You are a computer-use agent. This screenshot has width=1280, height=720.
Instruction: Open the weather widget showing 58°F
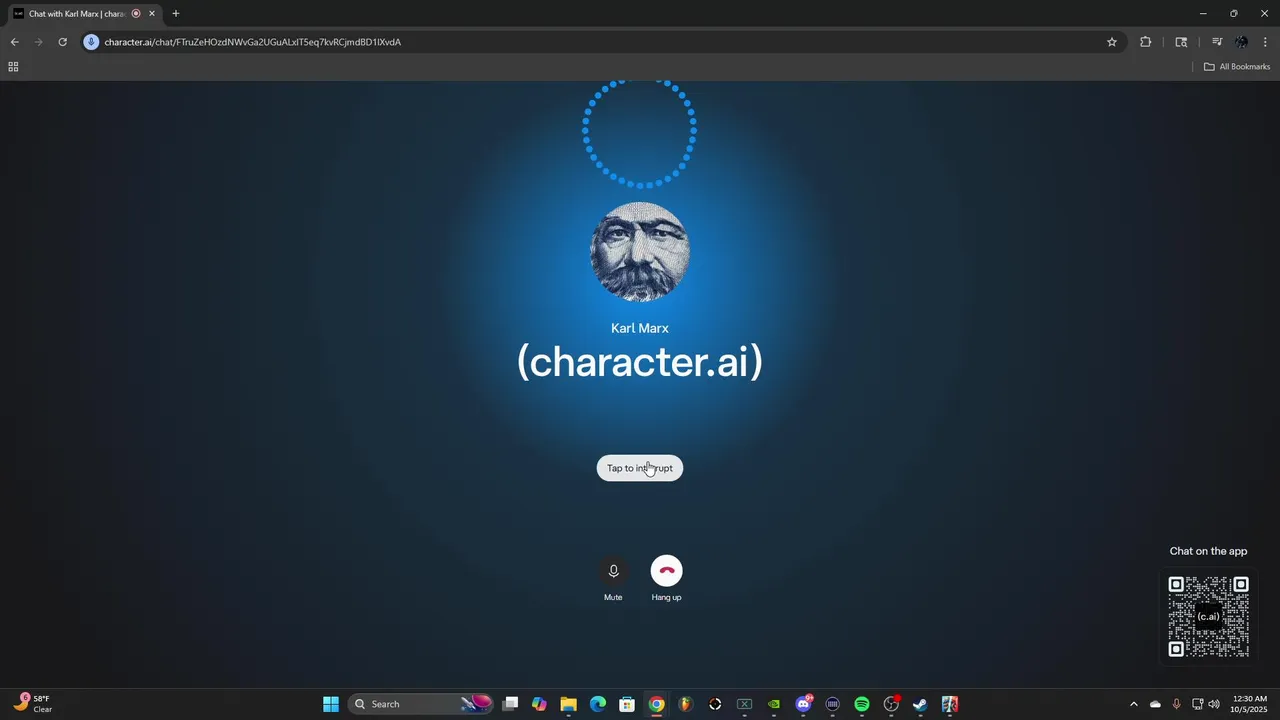(x=33, y=704)
